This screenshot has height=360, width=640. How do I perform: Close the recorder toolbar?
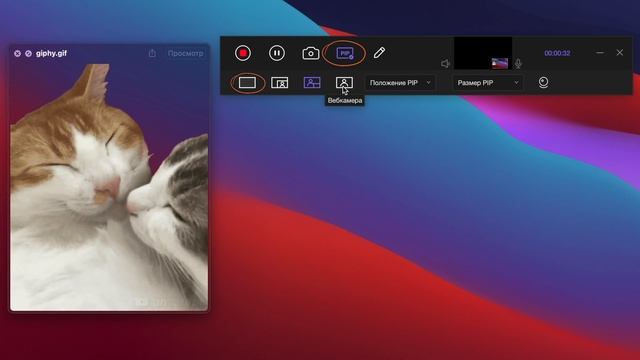click(620, 53)
